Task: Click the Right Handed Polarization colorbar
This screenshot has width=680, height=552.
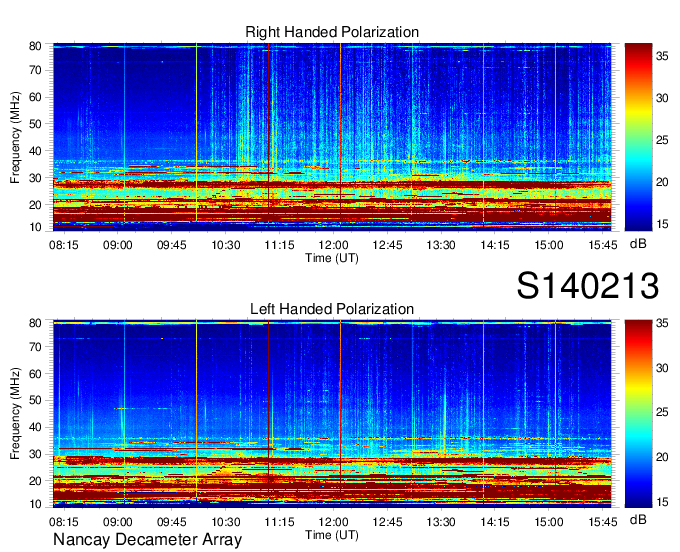Action: [x=638, y=137]
